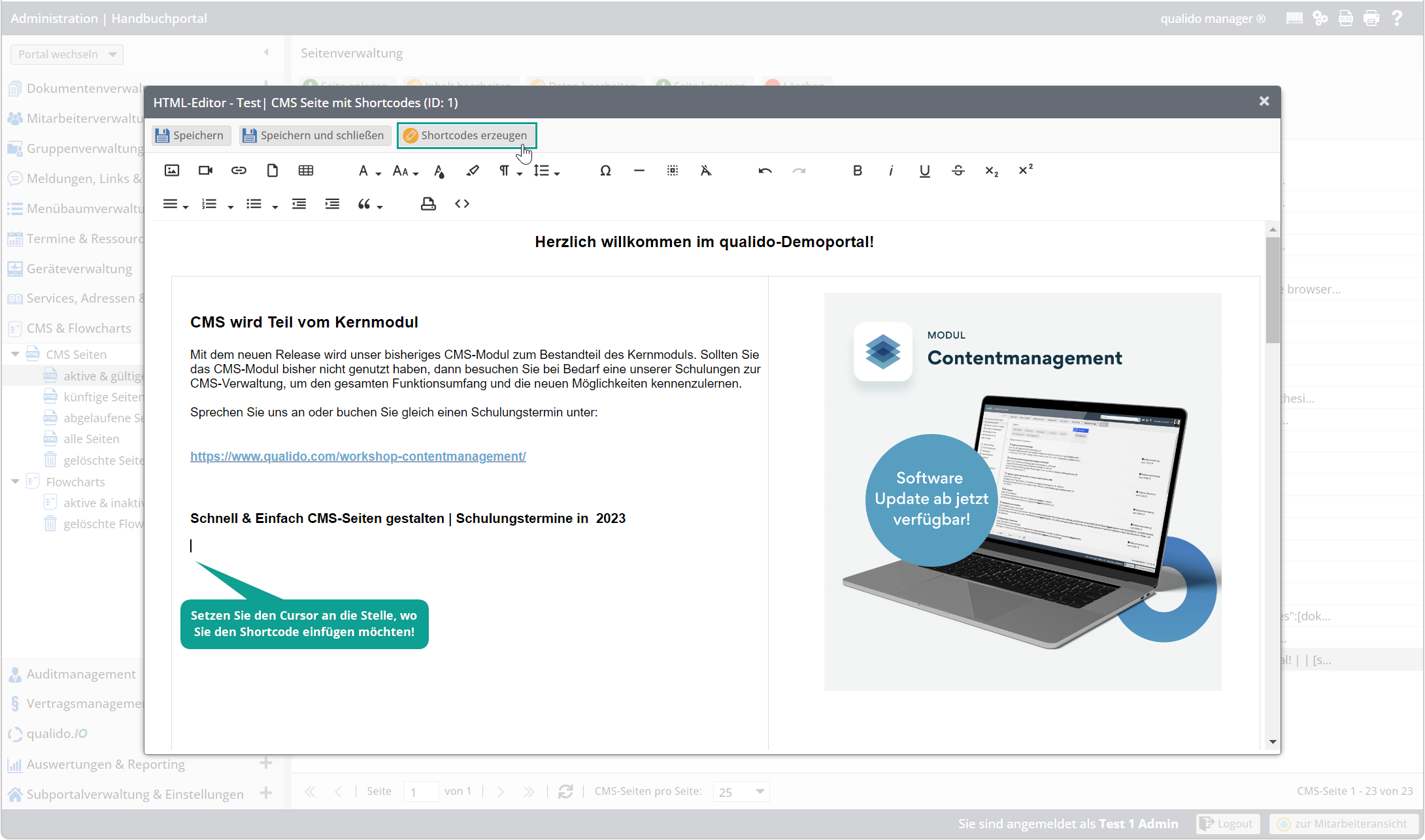Viewport: 1425px width, 840px height.
Task: Clear formatting with the crossed-A icon
Action: point(706,171)
